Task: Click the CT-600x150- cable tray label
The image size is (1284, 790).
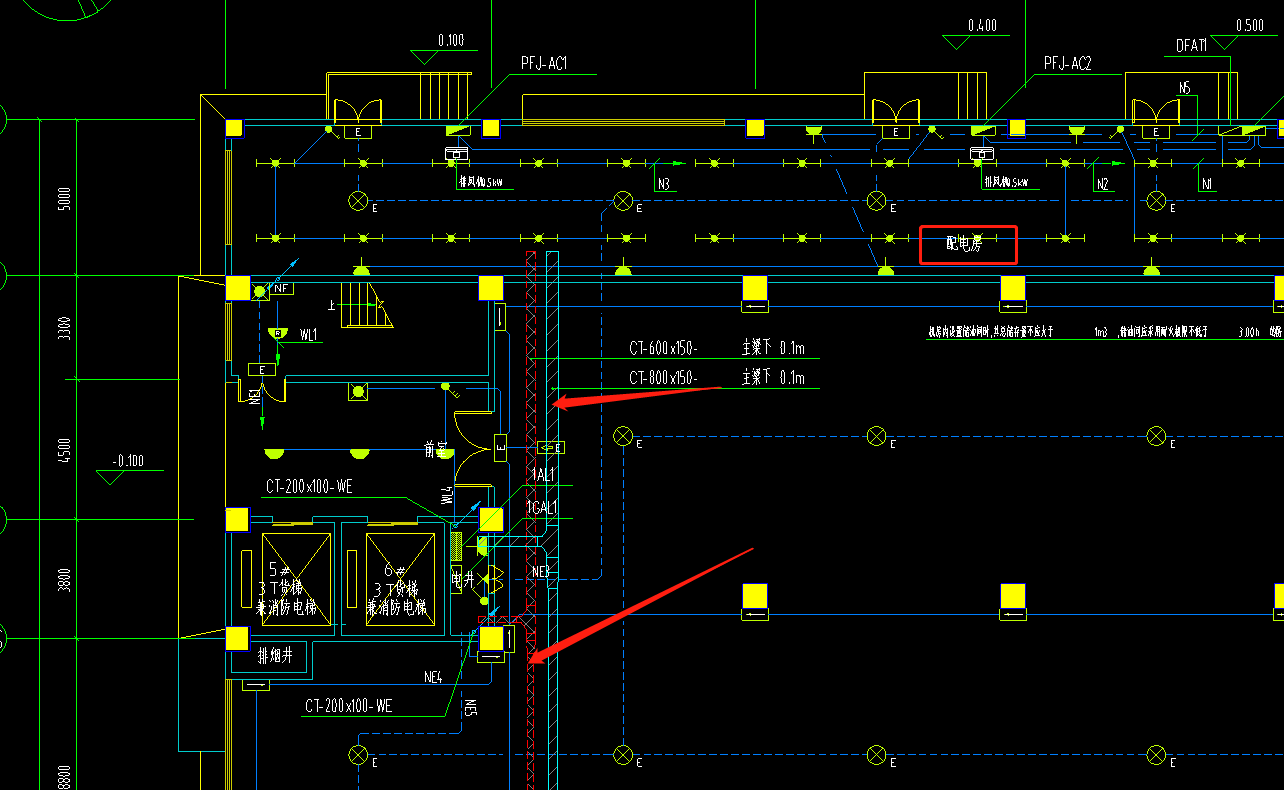Action: [664, 349]
